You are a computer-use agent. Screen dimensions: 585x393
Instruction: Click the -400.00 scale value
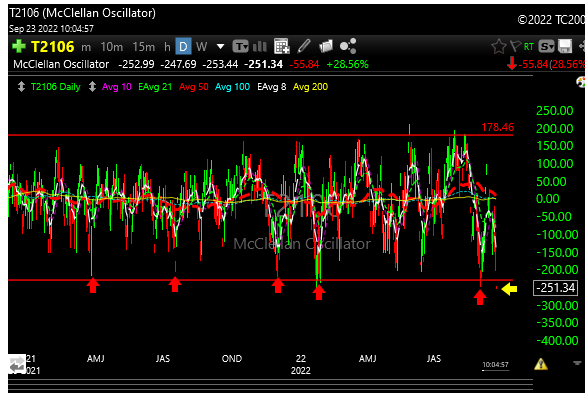click(557, 340)
